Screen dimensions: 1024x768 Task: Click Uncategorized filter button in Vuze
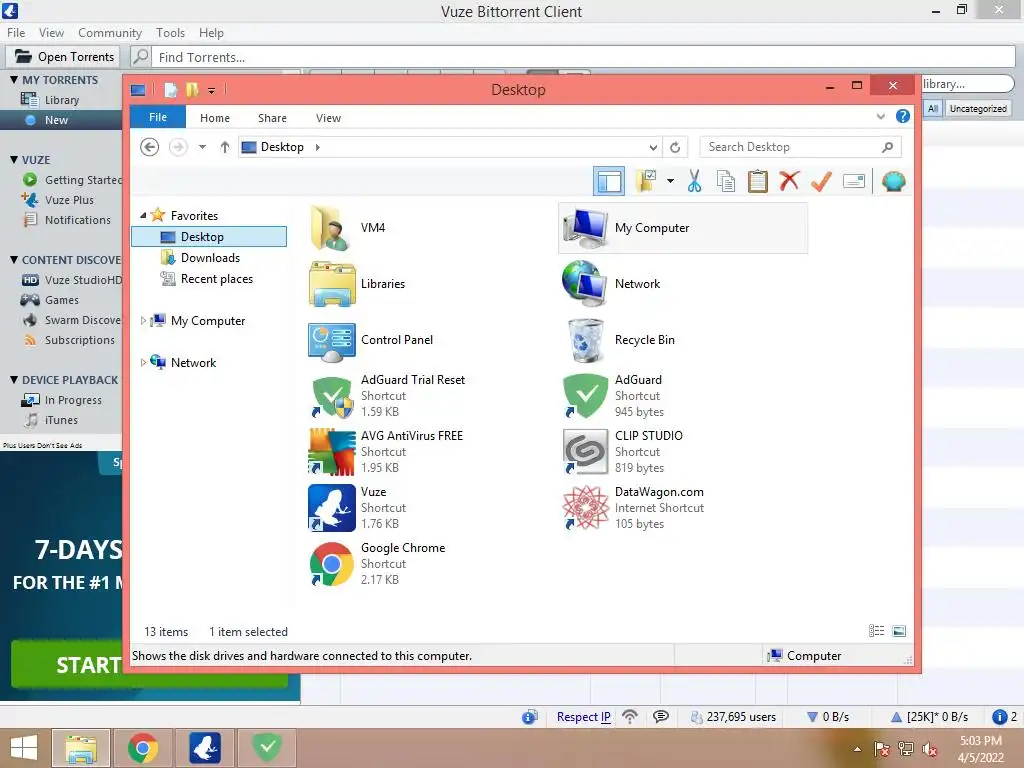point(978,108)
